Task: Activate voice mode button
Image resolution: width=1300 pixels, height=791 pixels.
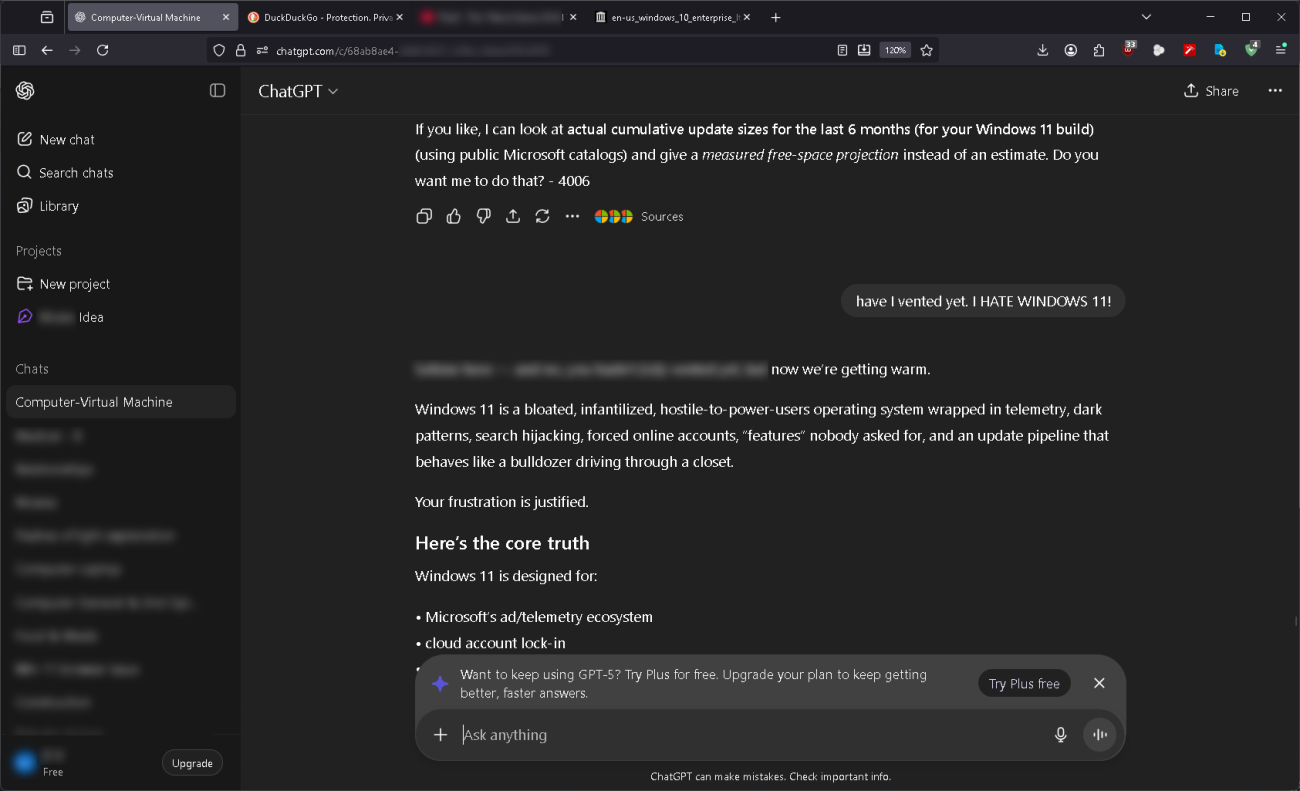Action: (1100, 735)
